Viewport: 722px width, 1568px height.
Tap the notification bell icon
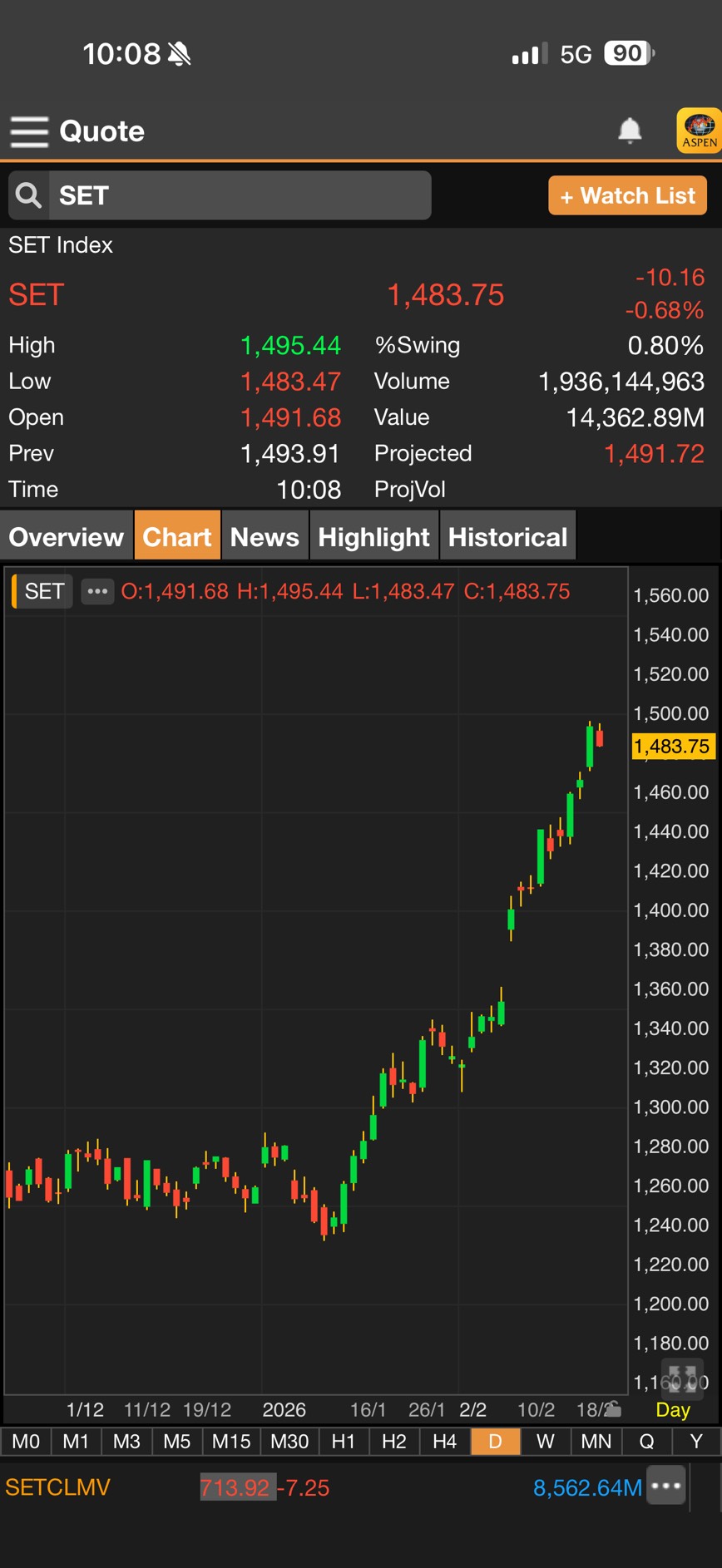(630, 131)
